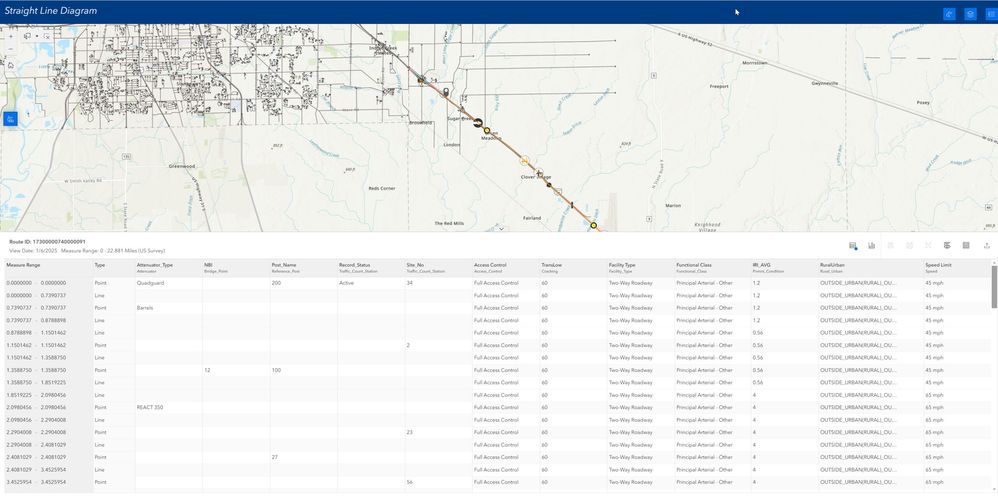This screenshot has width=998, height=498.
Task: Toggle the grid view icon above table
Action: point(966,246)
